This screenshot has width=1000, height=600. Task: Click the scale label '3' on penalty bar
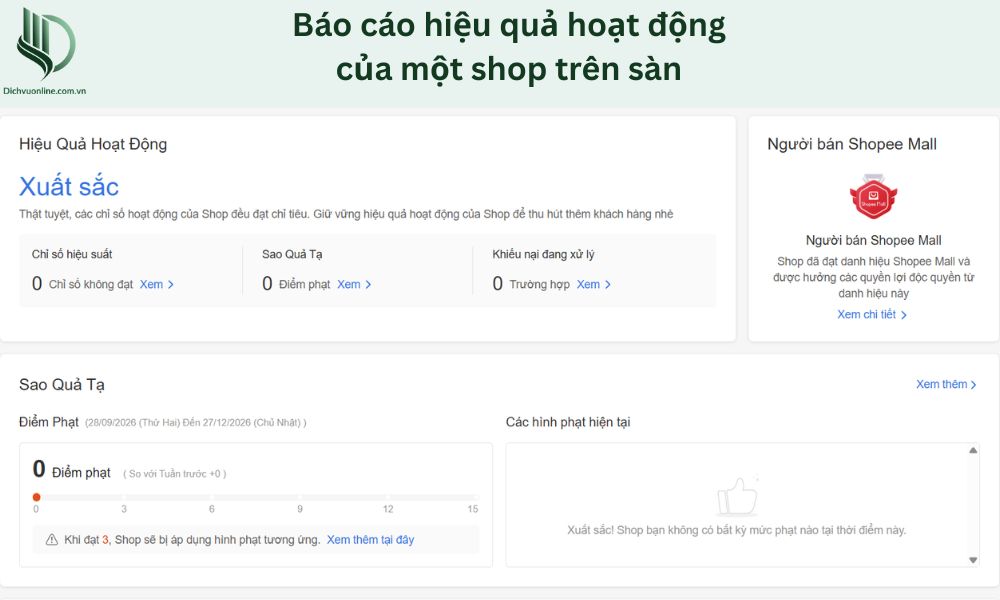[x=124, y=509]
